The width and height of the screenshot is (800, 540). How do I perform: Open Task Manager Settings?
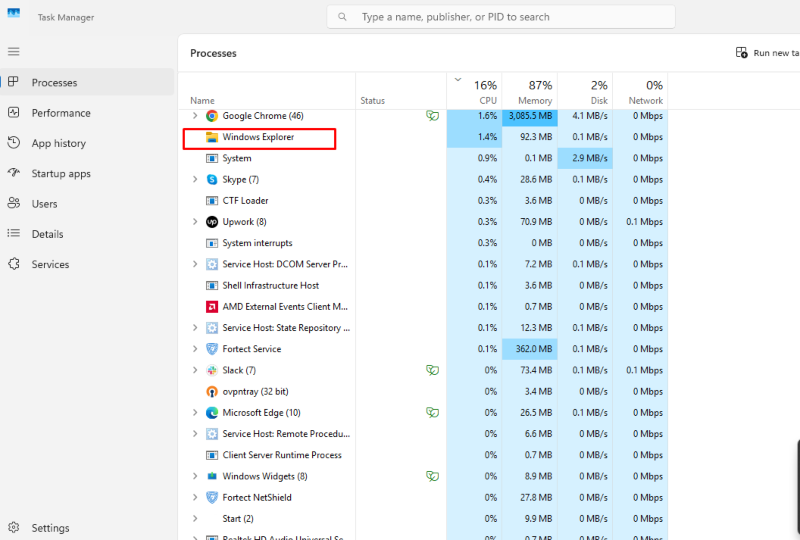(87, 528)
